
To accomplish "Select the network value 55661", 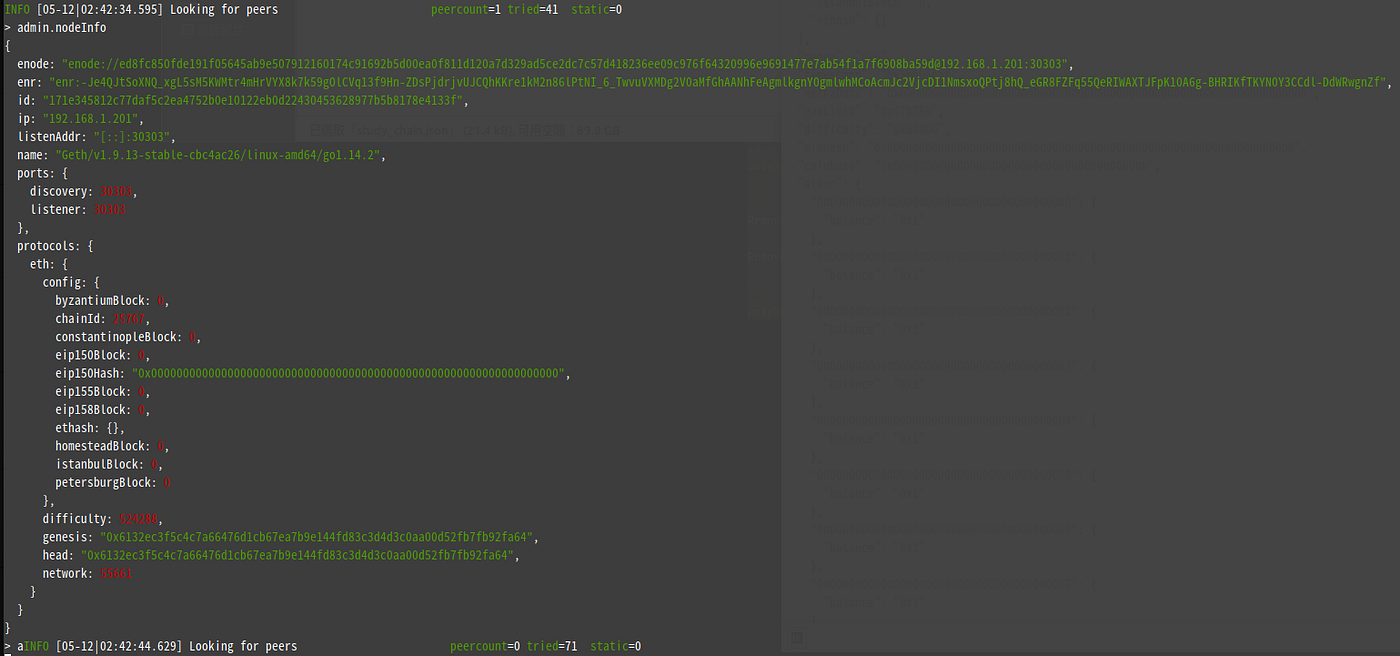I will click(x=116, y=574).
